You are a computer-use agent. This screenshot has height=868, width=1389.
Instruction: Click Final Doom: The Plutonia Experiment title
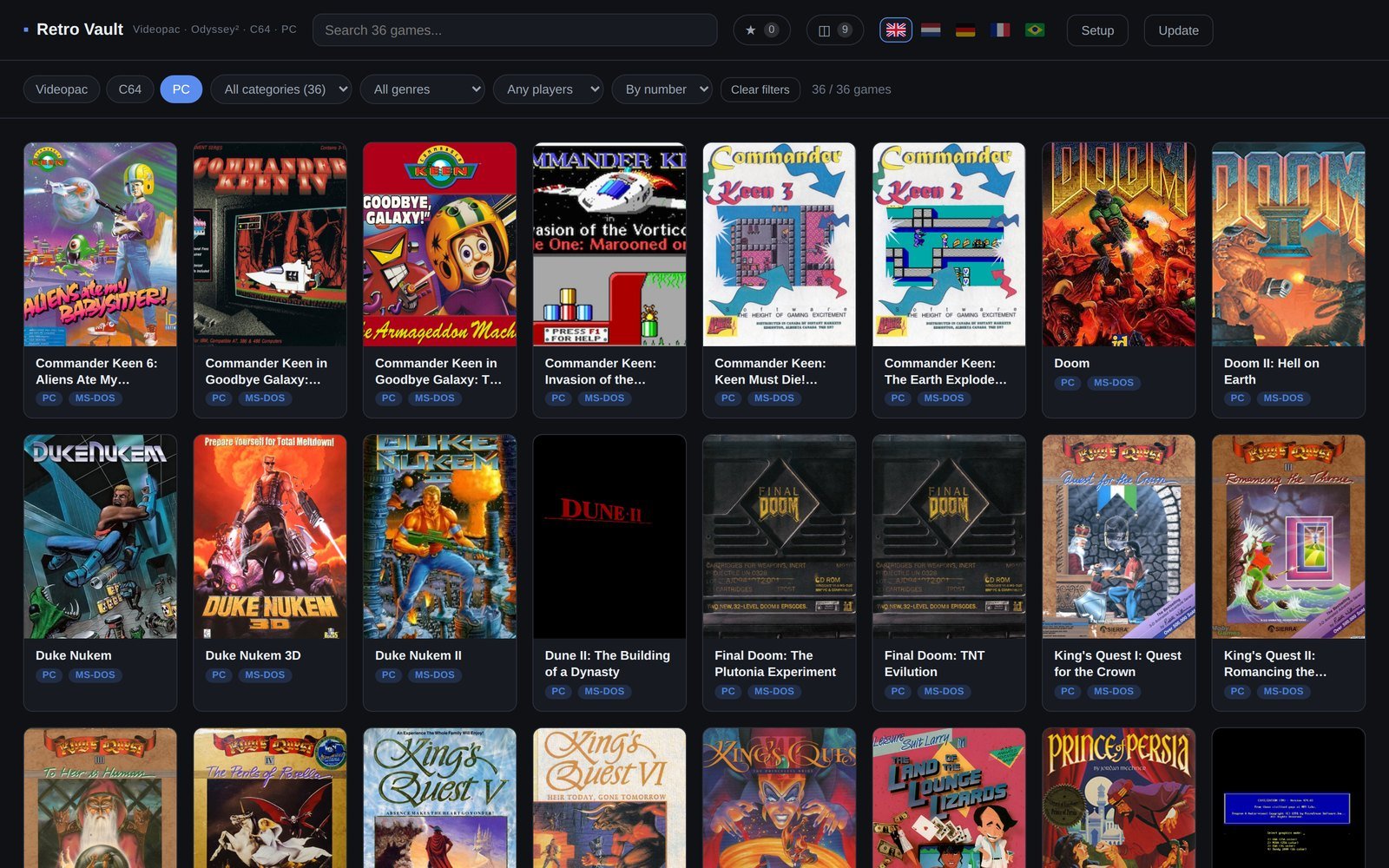[x=775, y=663]
